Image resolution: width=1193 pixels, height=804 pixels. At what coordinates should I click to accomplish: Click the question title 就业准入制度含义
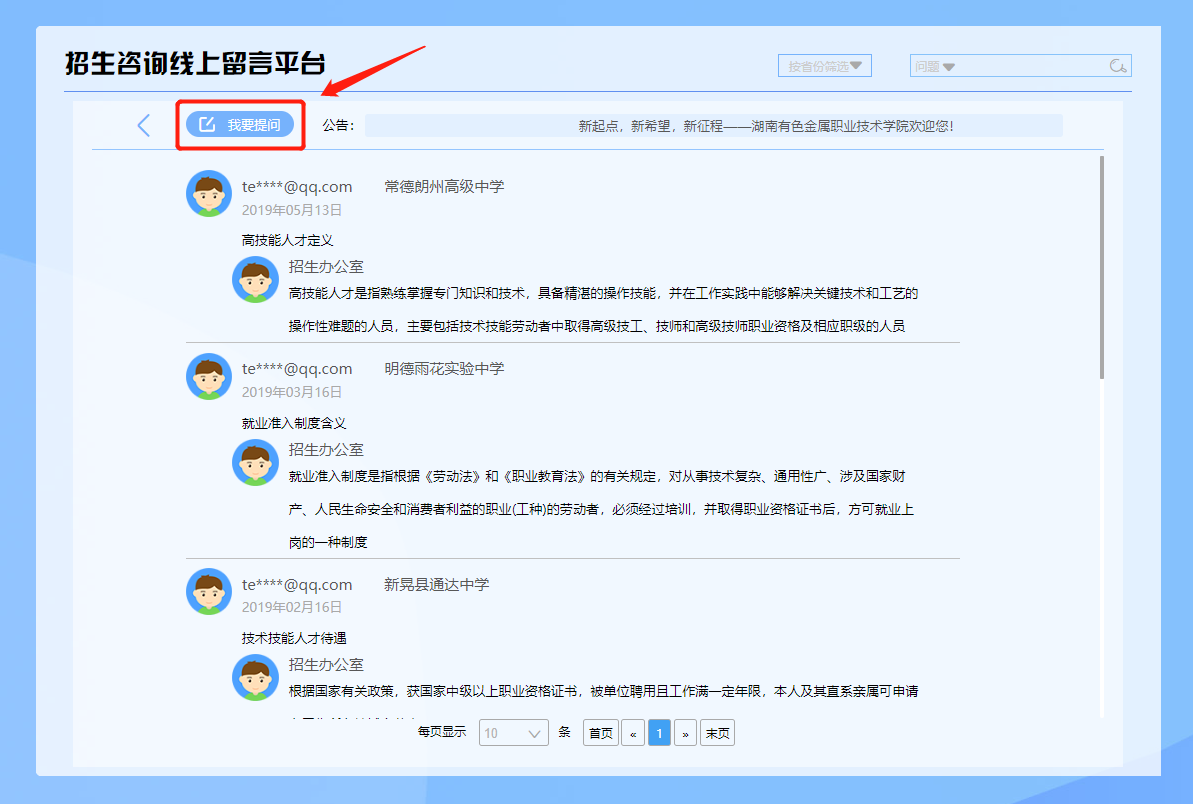(x=294, y=423)
